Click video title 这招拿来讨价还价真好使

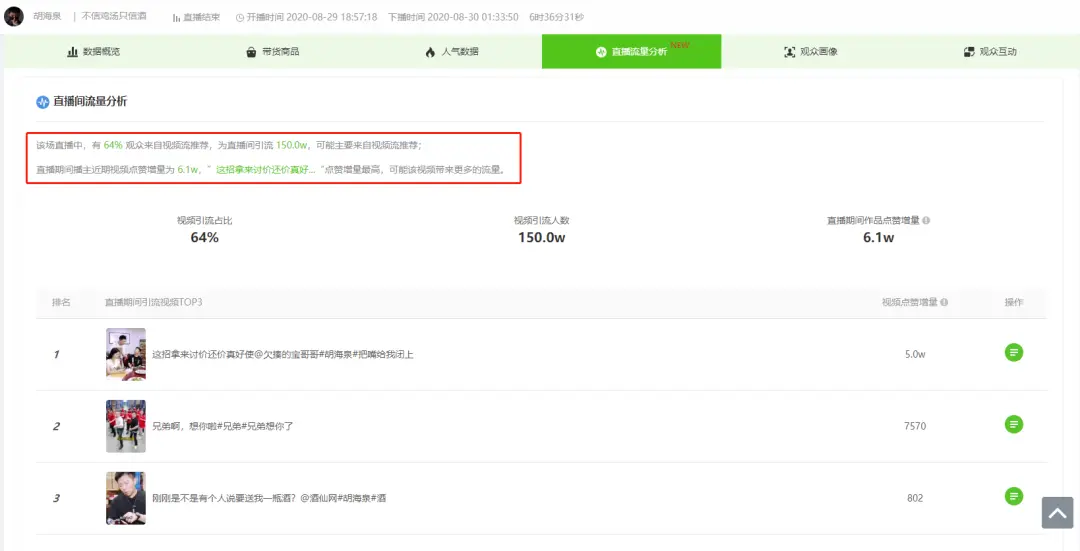(282, 355)
